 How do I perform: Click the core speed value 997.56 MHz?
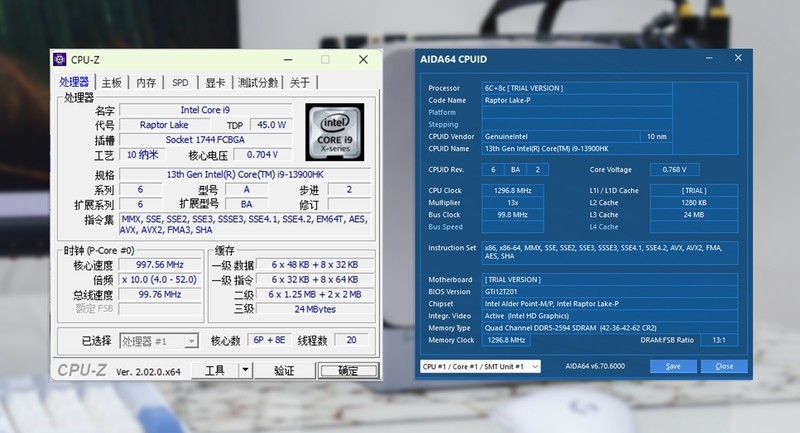coord(160,265)
